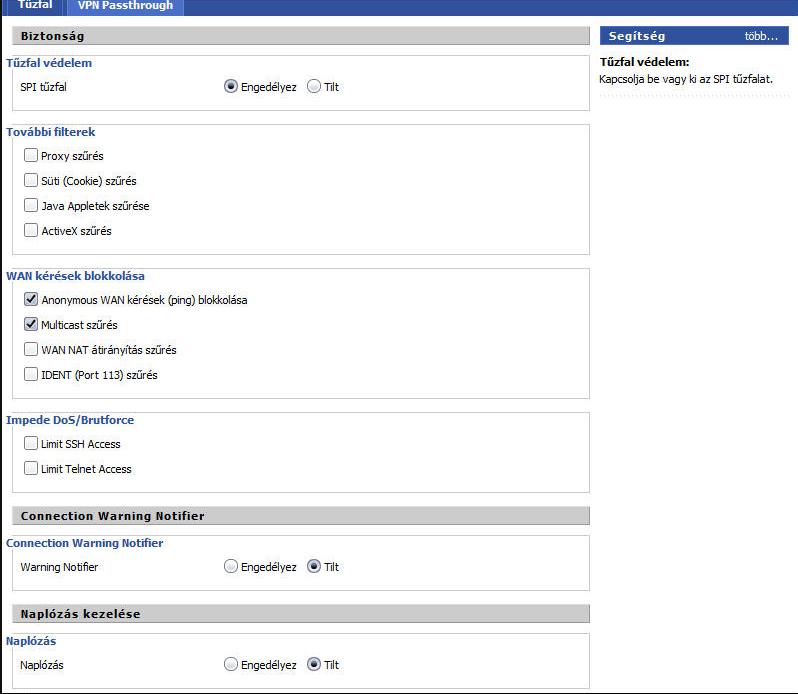
Task: Click the Biztonság section header
Action: click(301, 36)
